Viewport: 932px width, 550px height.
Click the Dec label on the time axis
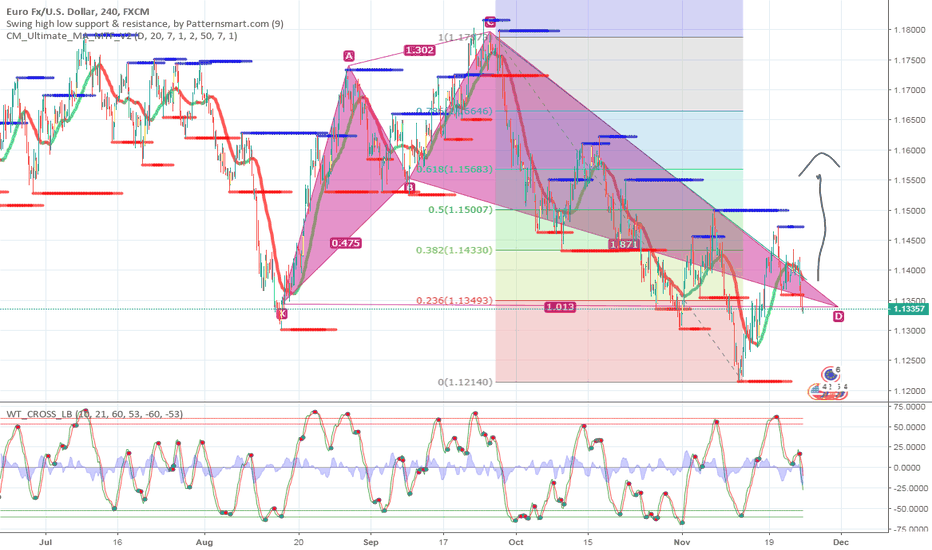(x=840, y=542)
